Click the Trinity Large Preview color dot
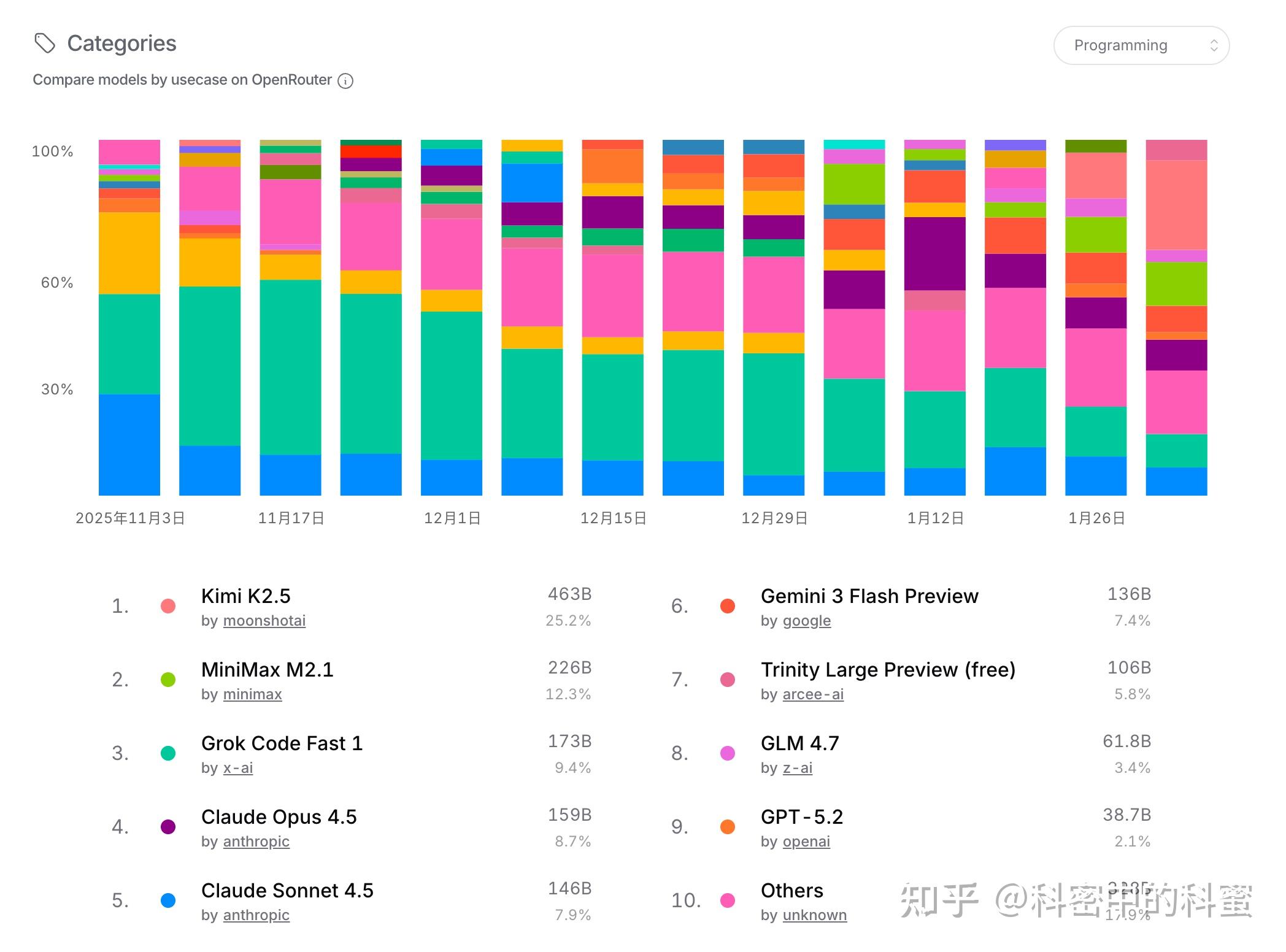 727,680
